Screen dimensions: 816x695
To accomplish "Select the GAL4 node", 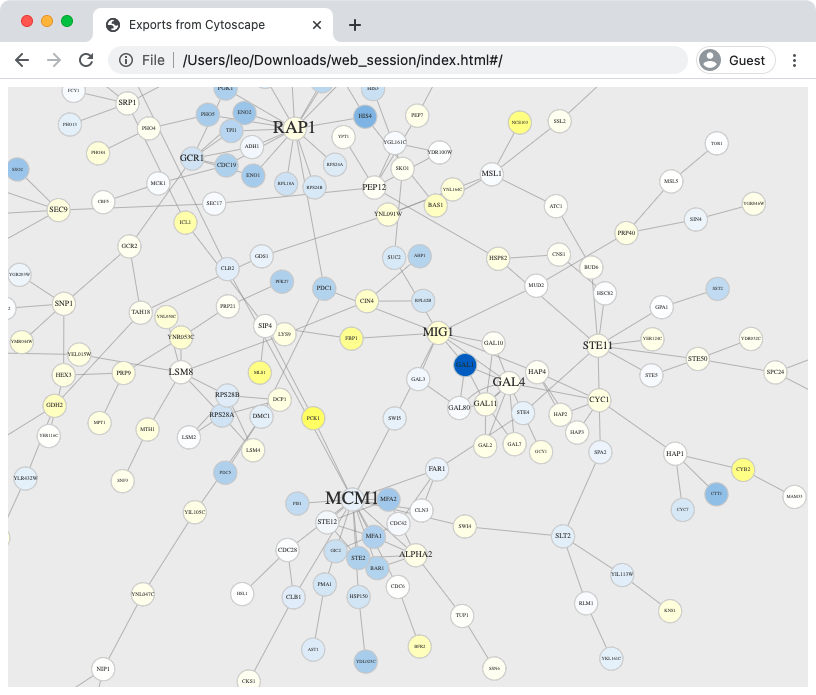I will 508,381.
